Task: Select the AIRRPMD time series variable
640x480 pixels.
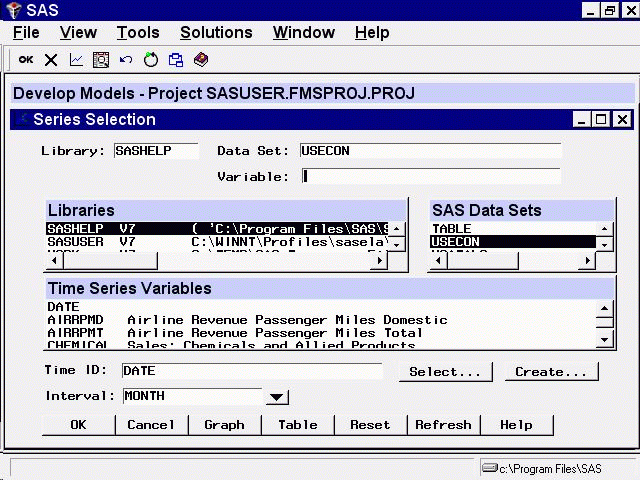Action: pos(70,320)
